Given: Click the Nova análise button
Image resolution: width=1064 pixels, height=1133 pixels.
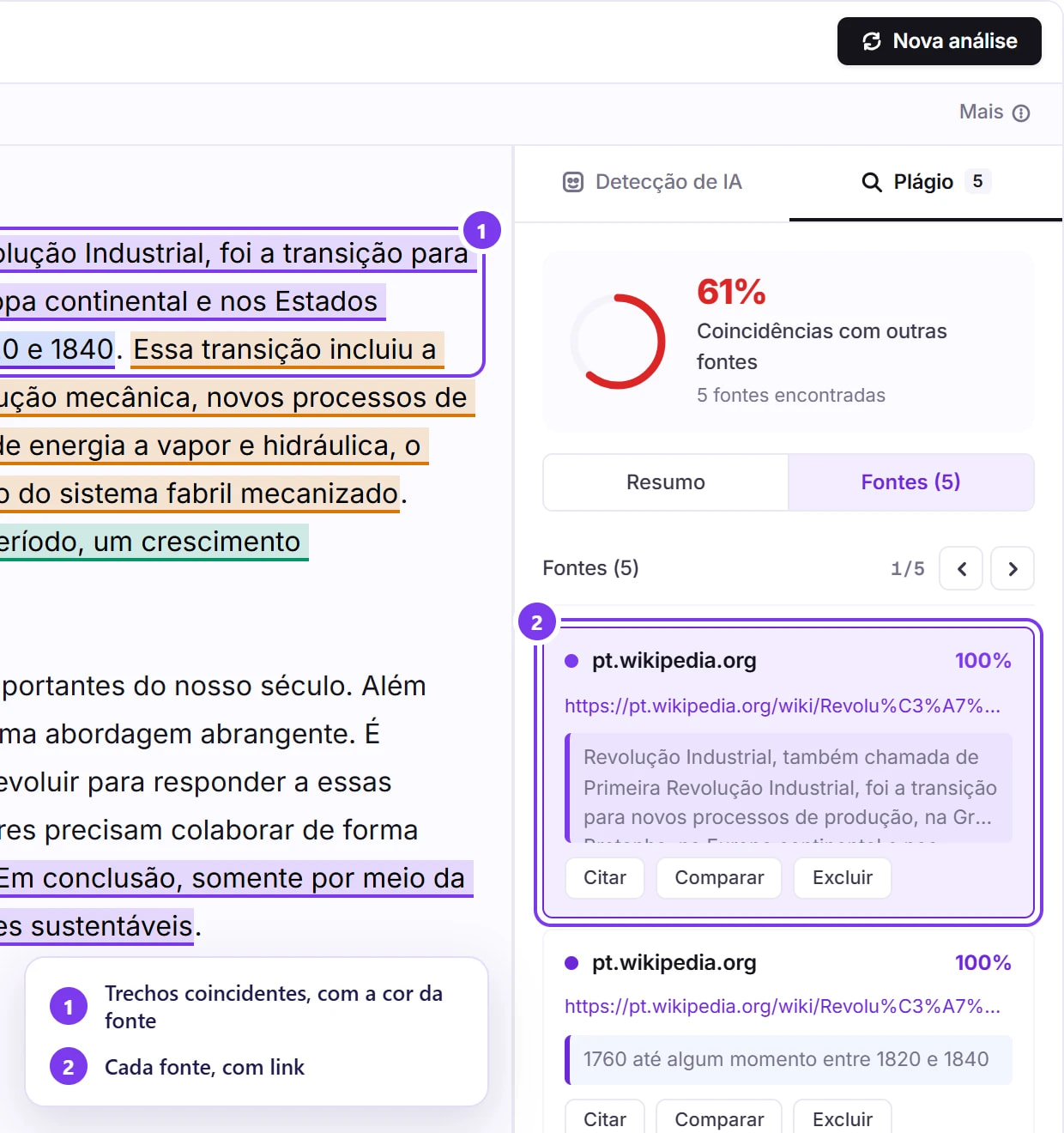Looking at the screenshot, I should [x=939, y=41].
